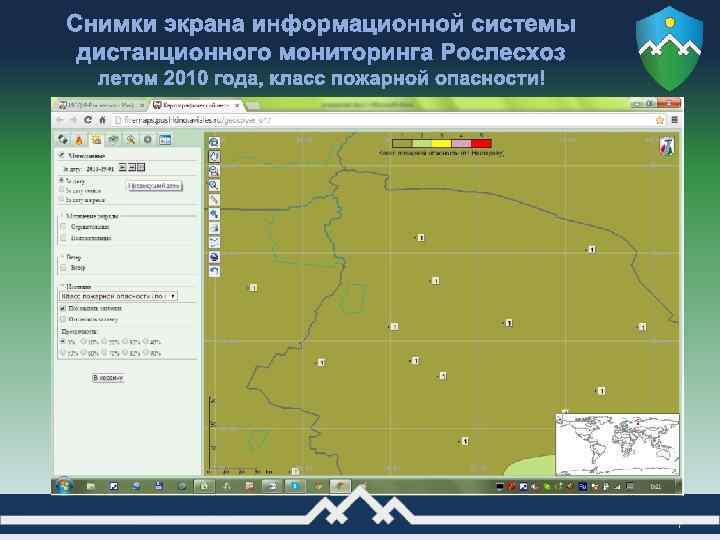Toggle the unchecked checkbox under the show-values option
The image size is (720, 540).
click(x=63, y=319)
